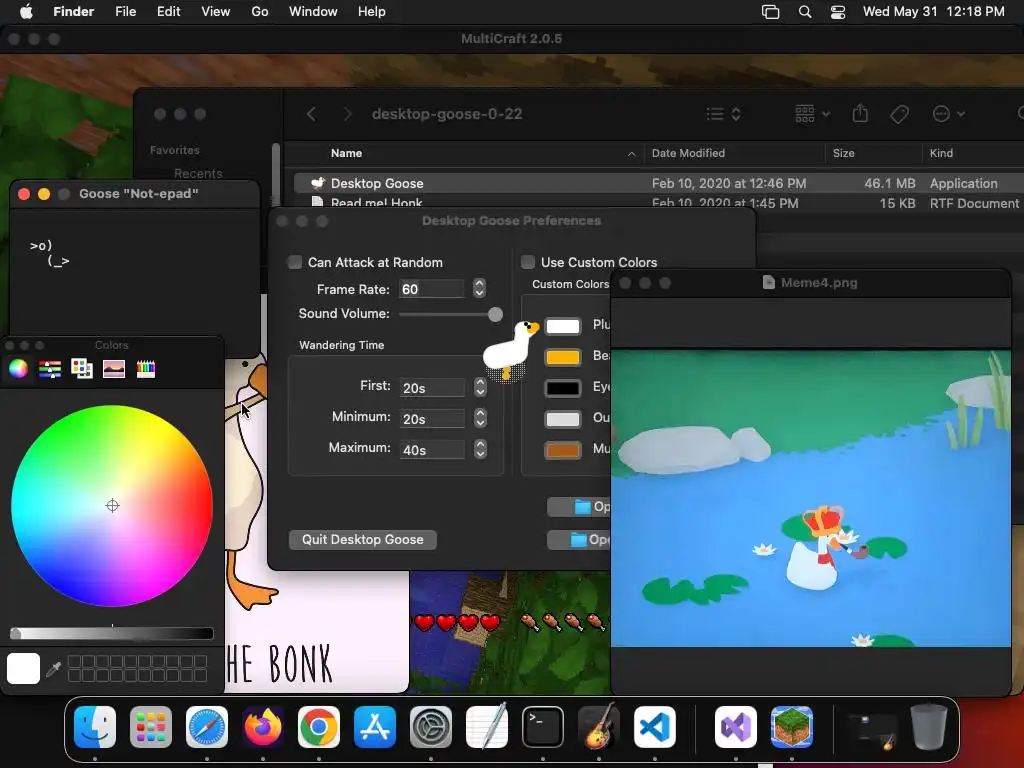Click the black eye color swatch
Screen dimensions: 1024x768
click(562, 388)
